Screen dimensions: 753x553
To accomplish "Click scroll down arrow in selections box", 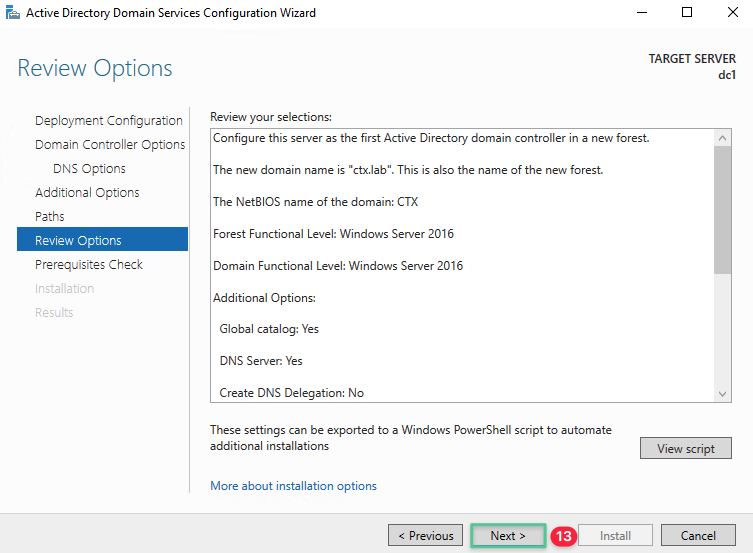I will [722, 394].
